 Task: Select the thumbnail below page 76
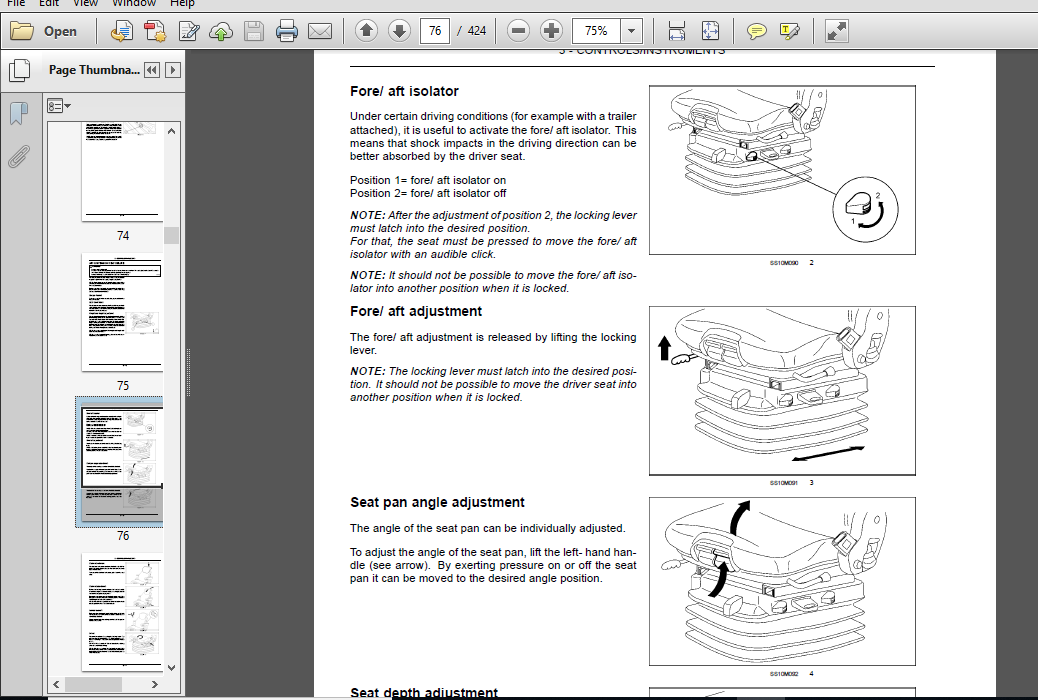tap(122, 613)
